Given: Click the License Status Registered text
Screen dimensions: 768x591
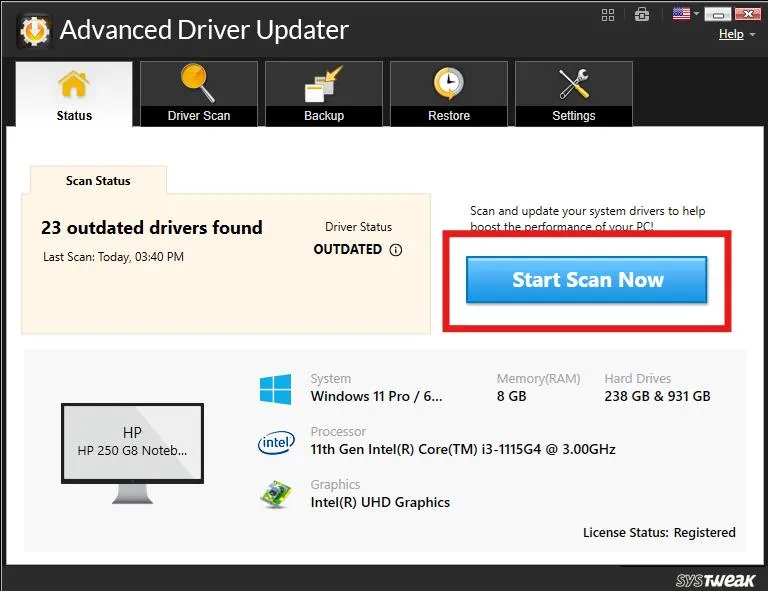Looking at the screenshot, I should coord(659,532).
